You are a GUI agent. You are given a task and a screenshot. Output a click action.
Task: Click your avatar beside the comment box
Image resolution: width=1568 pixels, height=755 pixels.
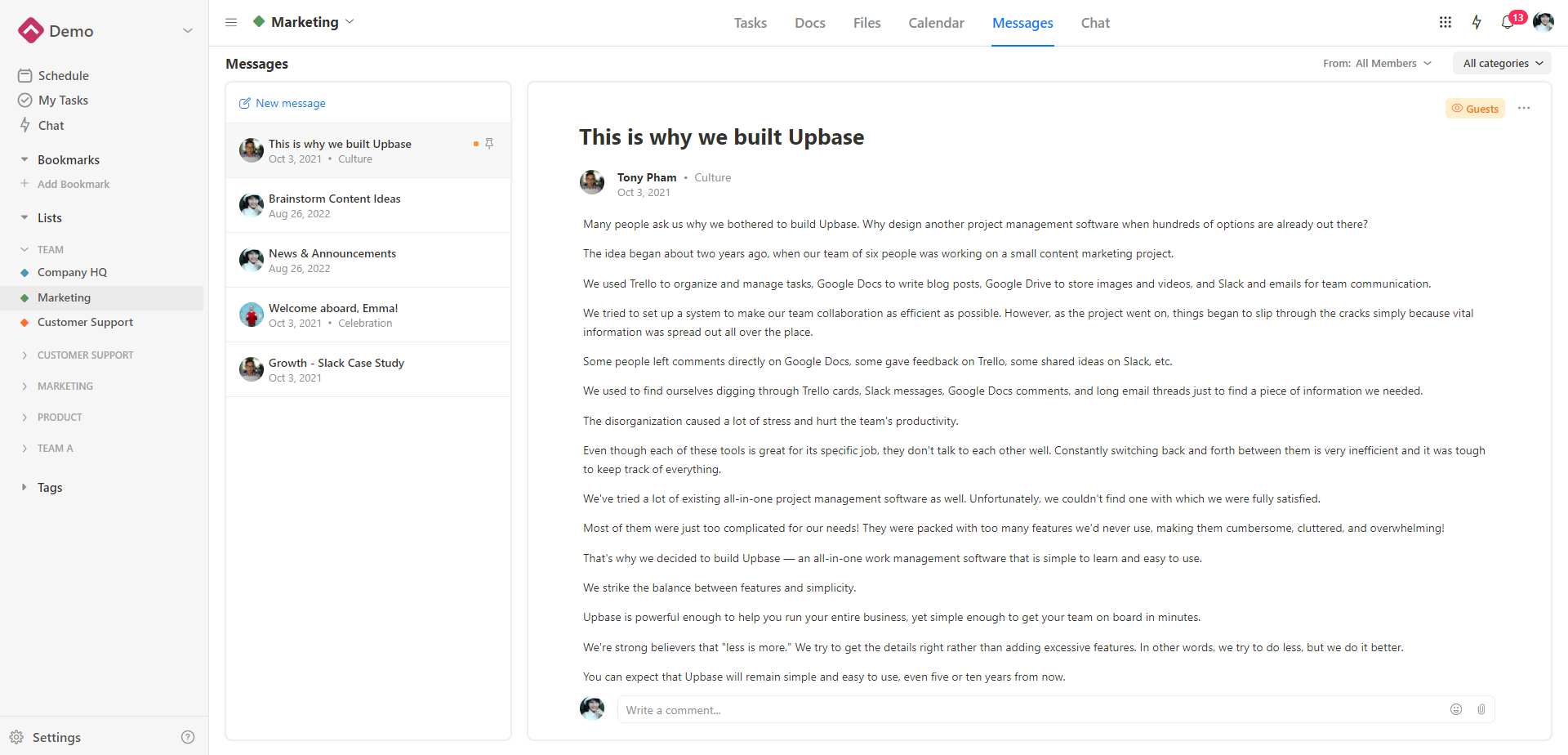pyautogui.click(x=592, y=708)
